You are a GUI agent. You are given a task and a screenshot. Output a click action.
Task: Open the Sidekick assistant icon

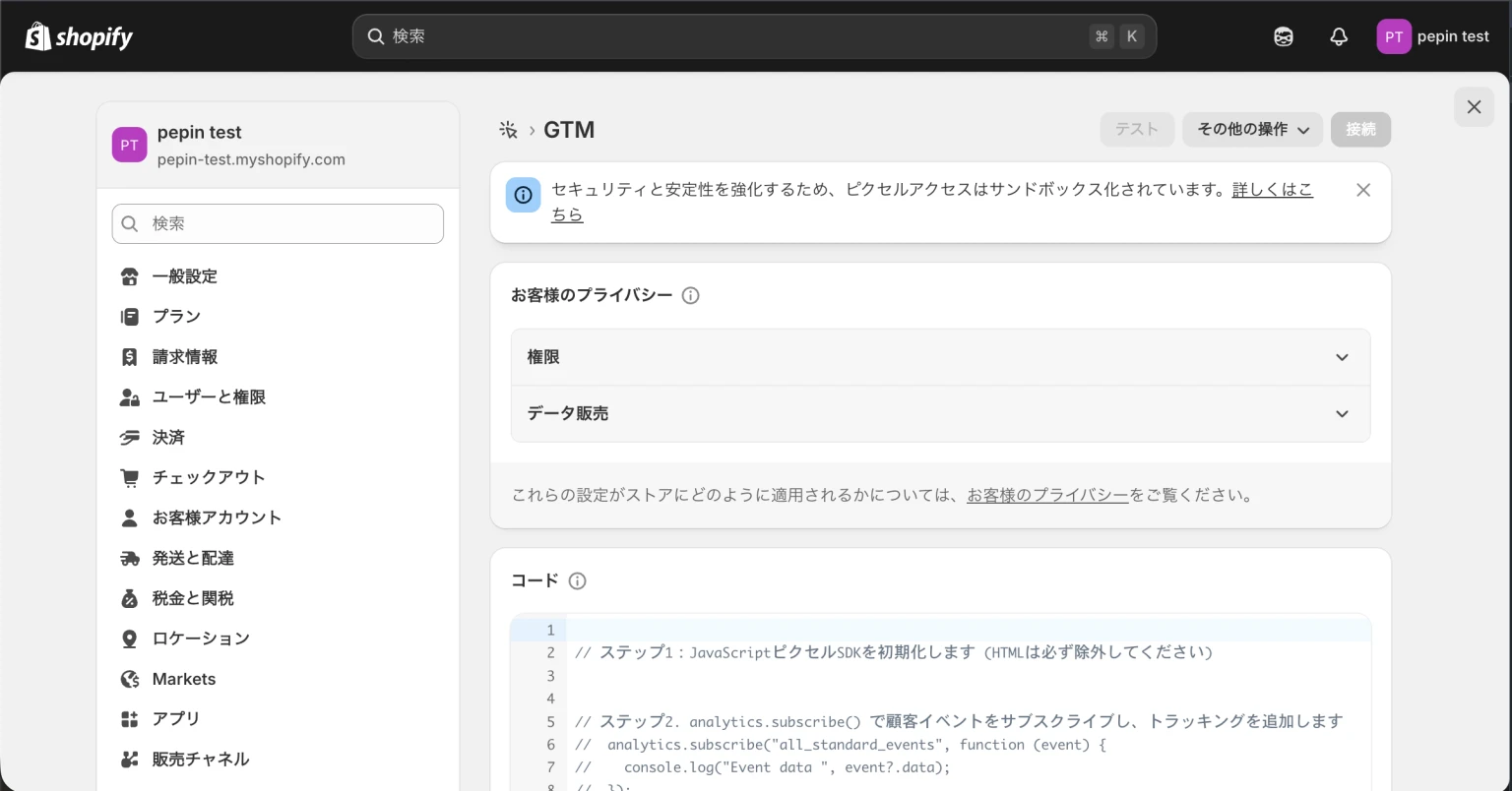point(1284,37)
